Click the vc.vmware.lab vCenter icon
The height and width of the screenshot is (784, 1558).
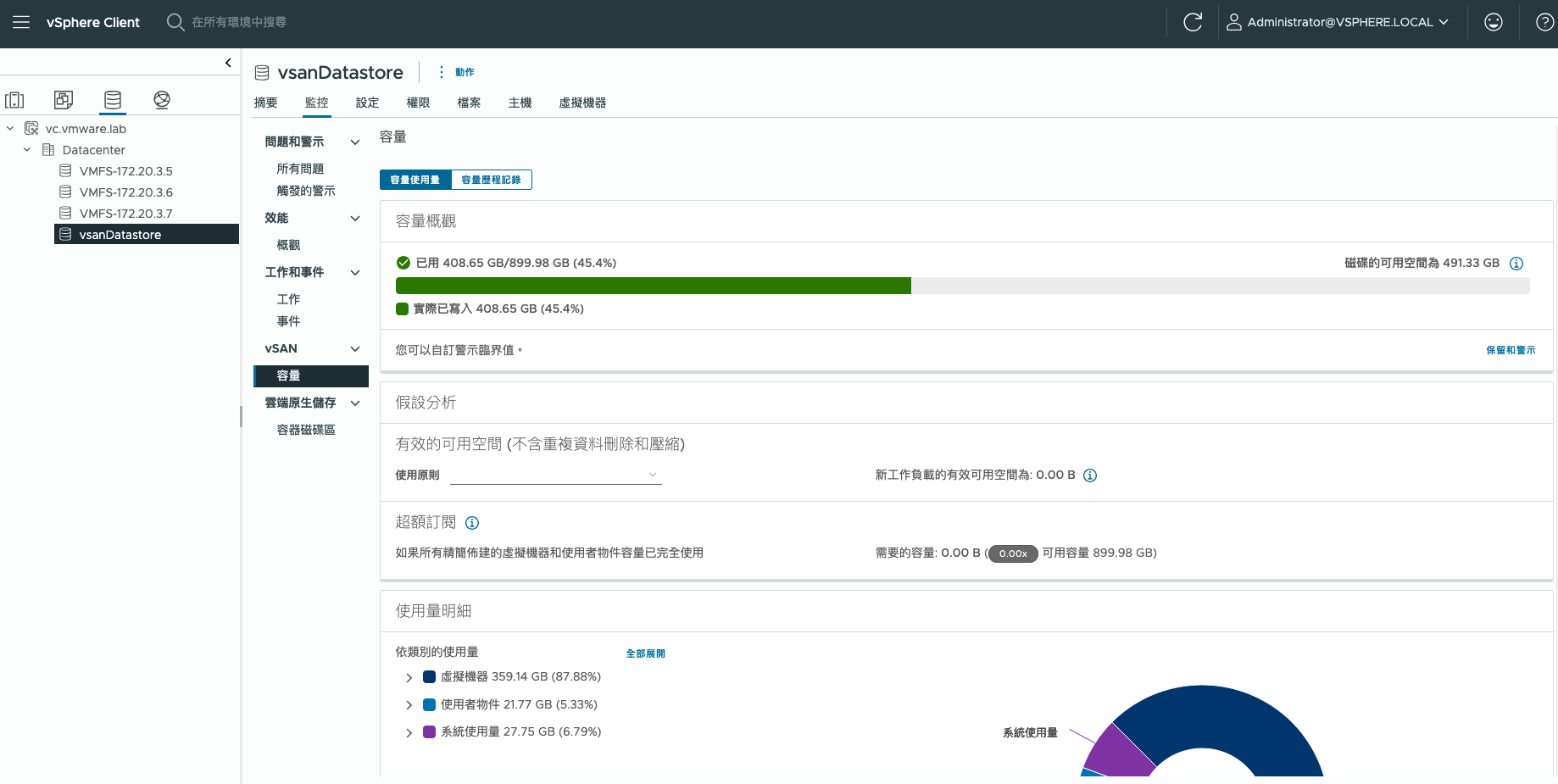click(31, 129)
